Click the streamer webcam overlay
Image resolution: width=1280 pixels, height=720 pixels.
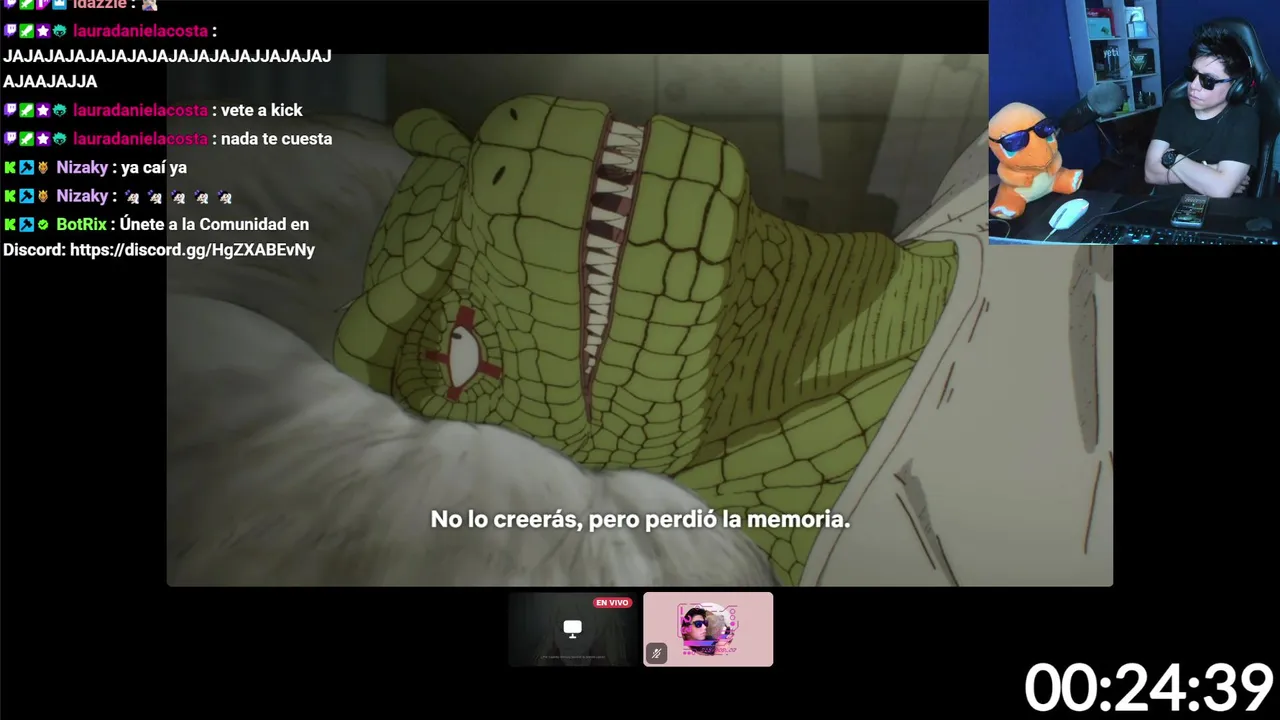pos(1134,122)
